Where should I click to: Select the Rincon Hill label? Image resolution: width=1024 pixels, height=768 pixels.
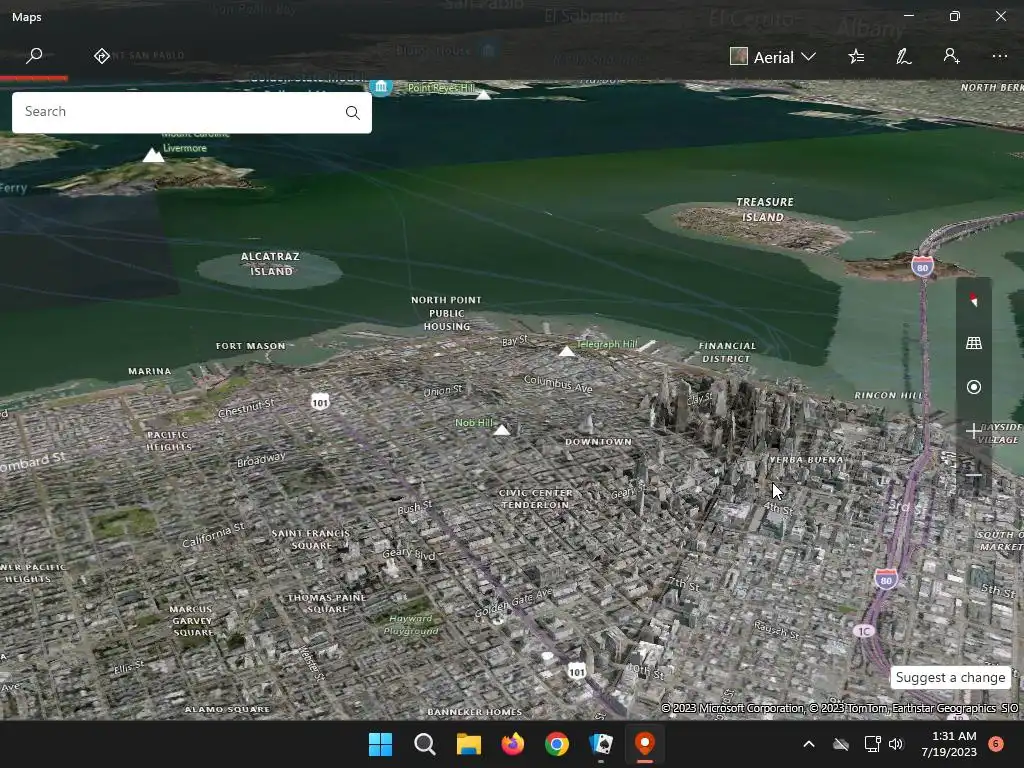(889, 395)
